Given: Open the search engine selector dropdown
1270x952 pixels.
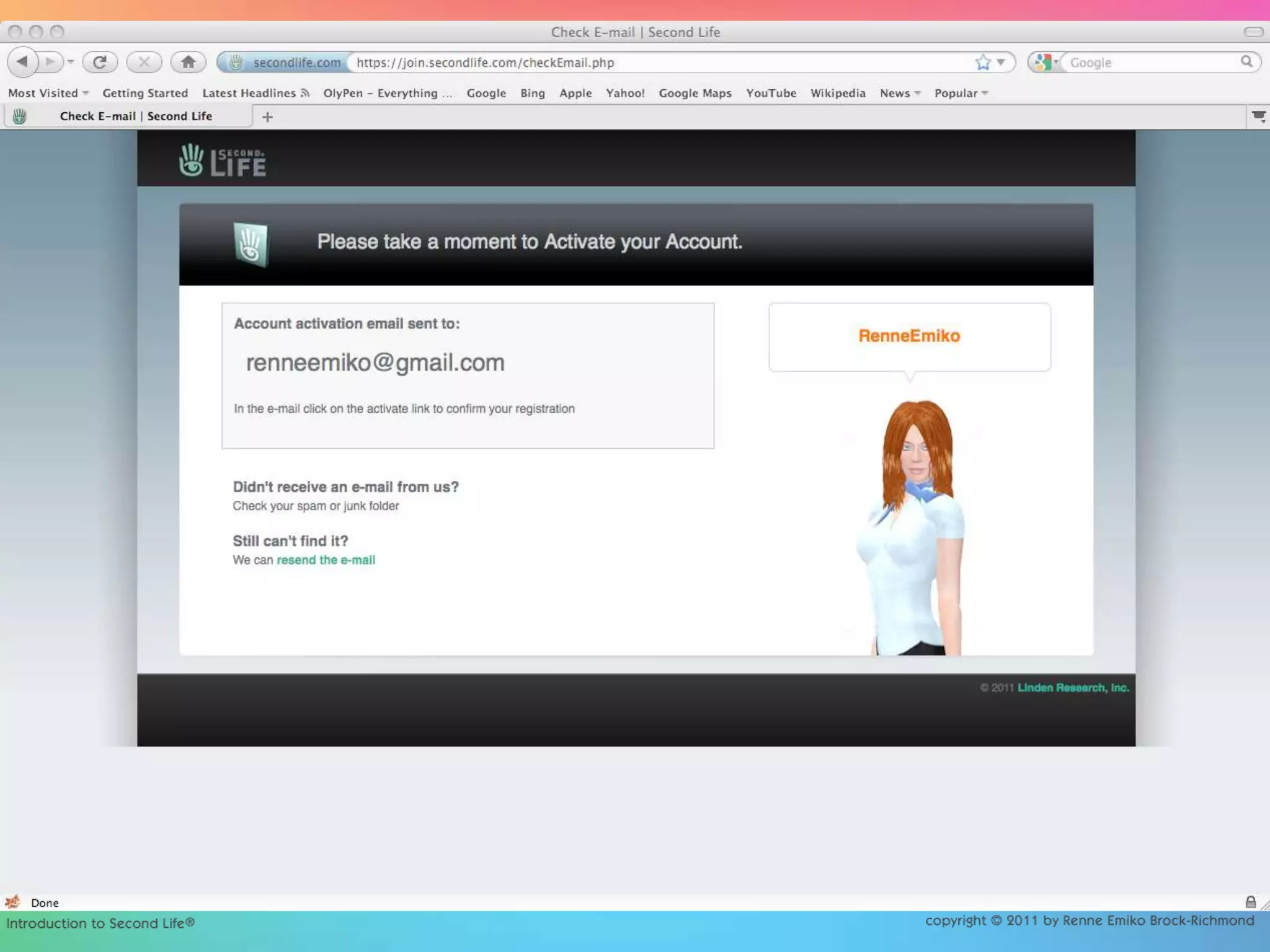Looking at the screenshot, I should (1047, 62).
